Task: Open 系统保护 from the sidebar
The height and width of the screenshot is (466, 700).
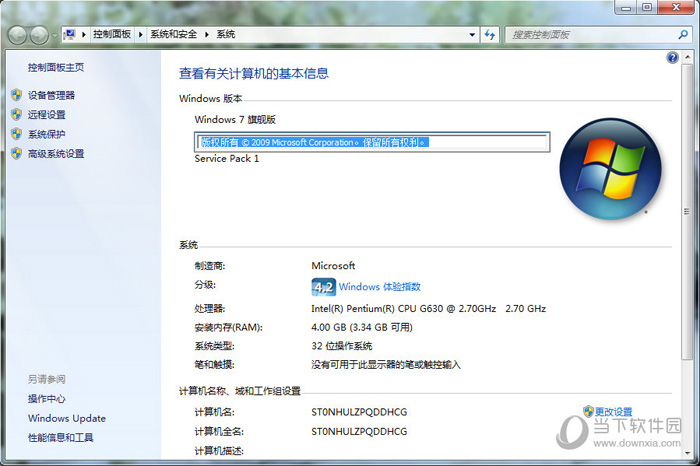Action: [46, 134]
